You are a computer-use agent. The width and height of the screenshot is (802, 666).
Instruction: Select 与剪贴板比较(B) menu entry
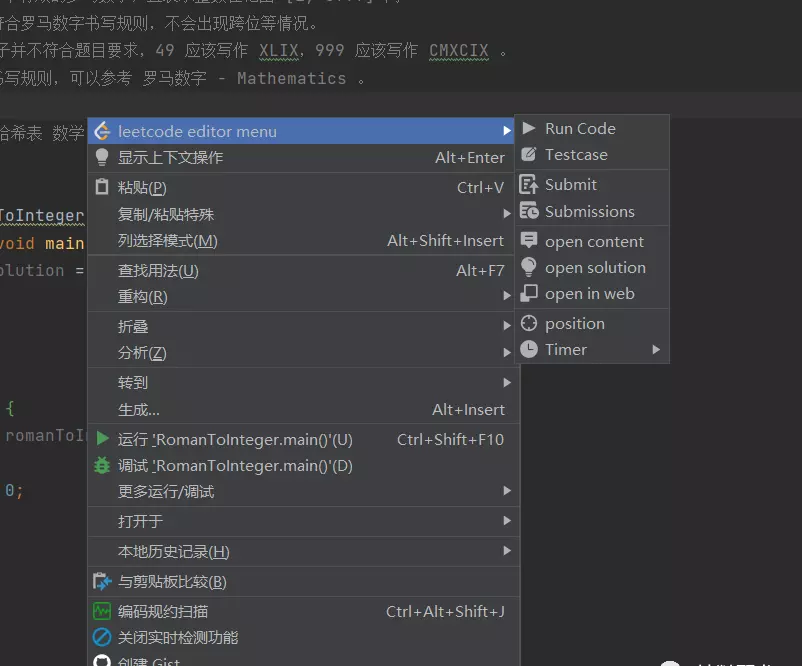304,582
